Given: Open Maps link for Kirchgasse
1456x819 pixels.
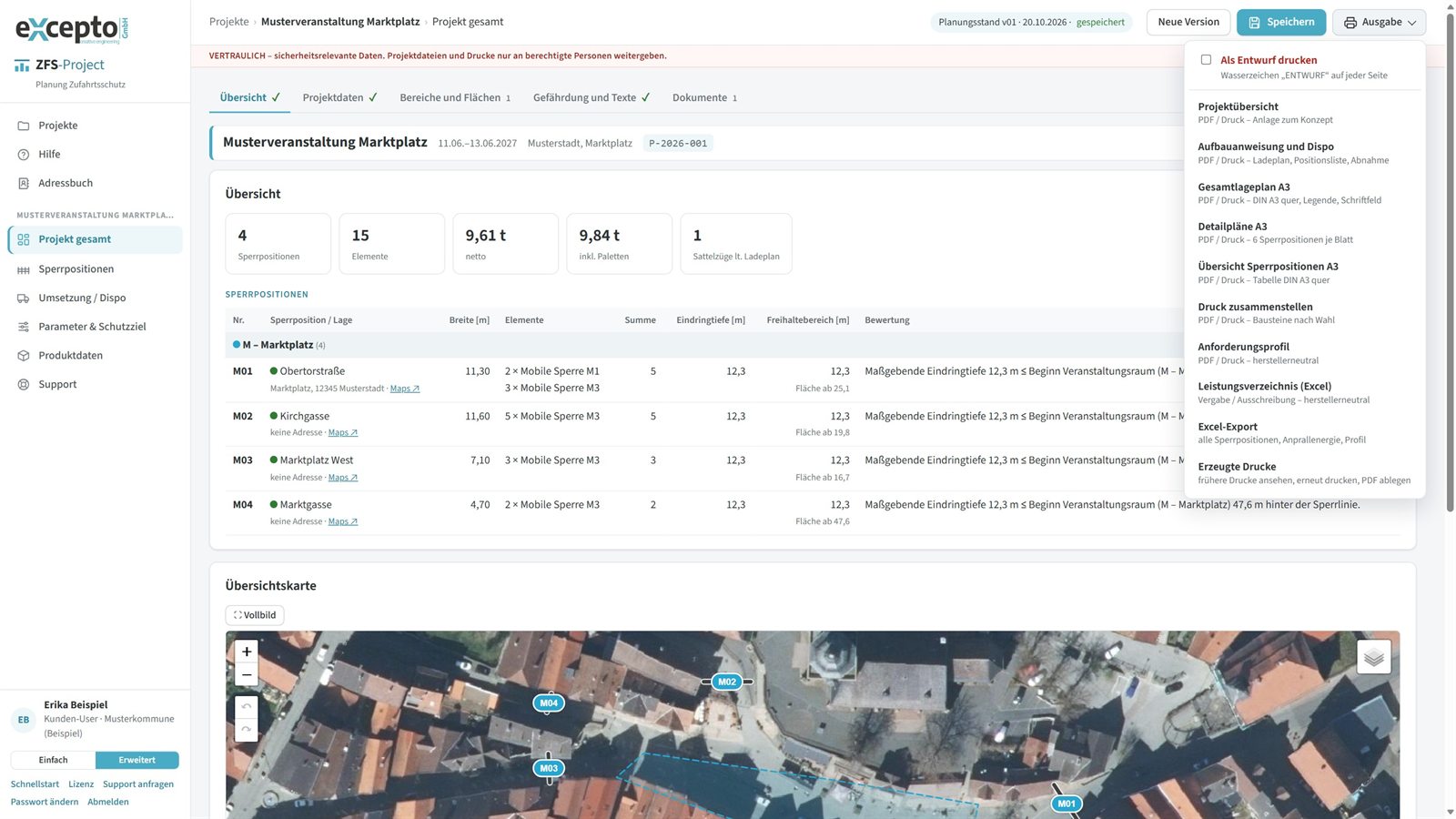Looking at the screenshot, I should click(x=343, y=432).
